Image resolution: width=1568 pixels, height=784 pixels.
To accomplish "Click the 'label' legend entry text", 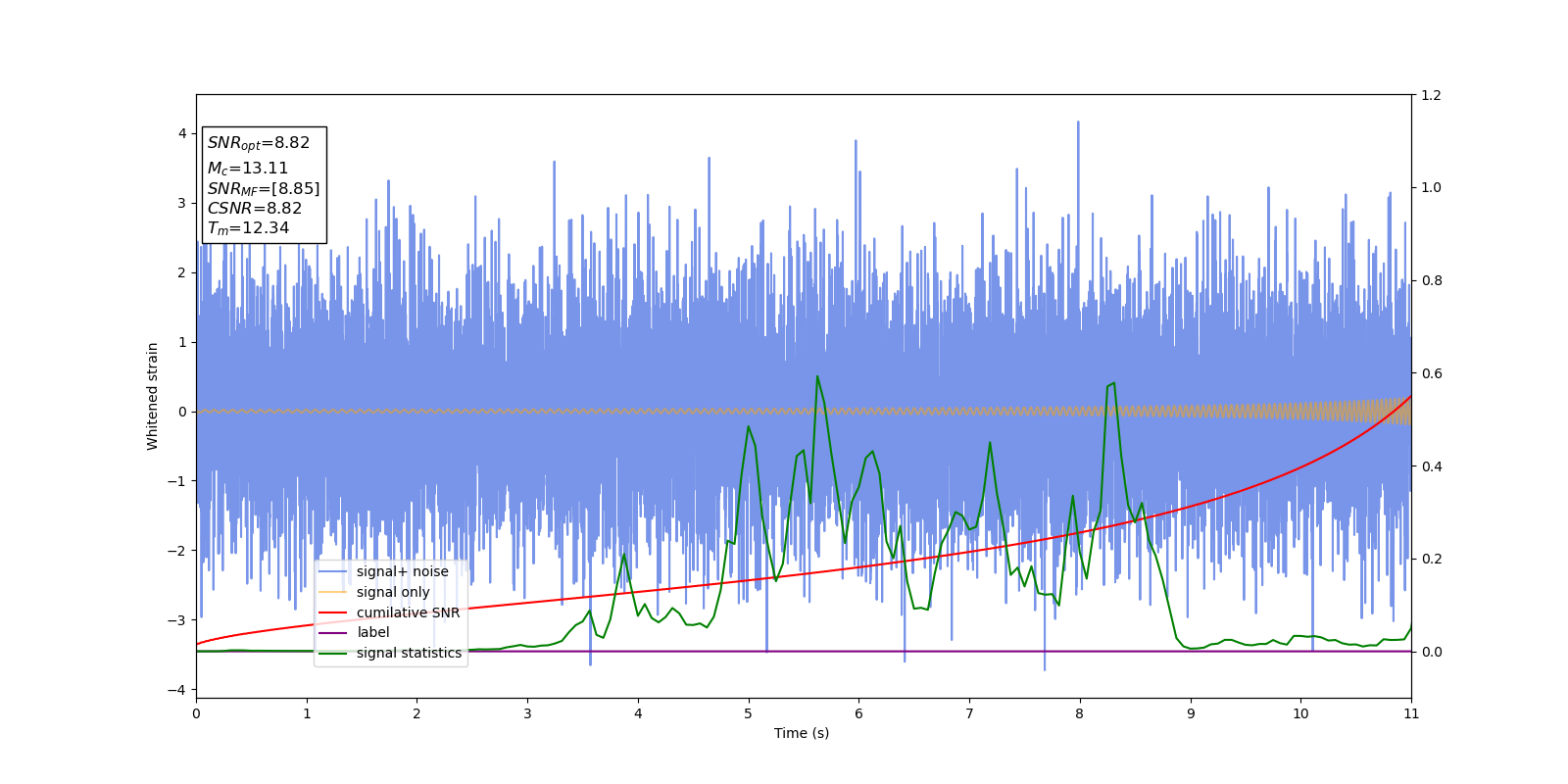I will 372,632.
